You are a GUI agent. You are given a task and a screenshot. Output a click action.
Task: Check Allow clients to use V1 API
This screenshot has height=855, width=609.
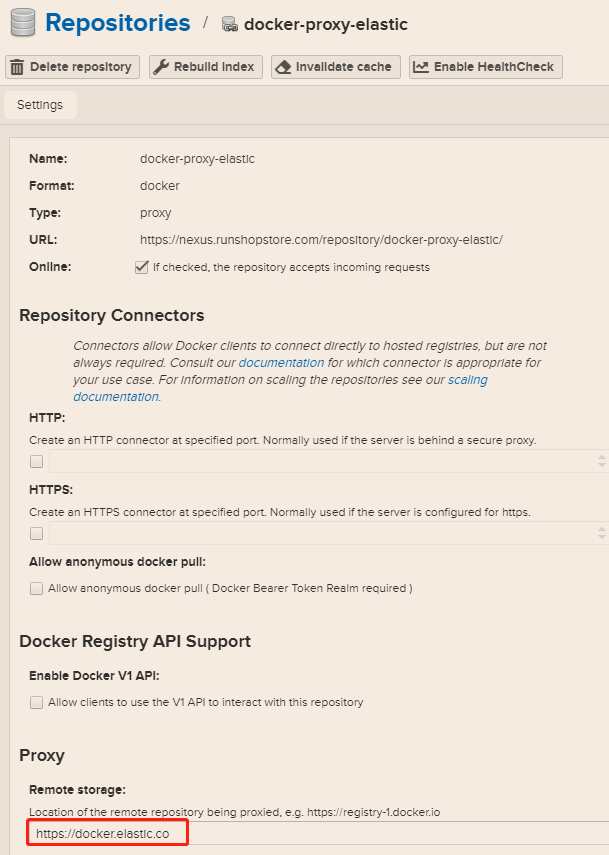(37, 702)
